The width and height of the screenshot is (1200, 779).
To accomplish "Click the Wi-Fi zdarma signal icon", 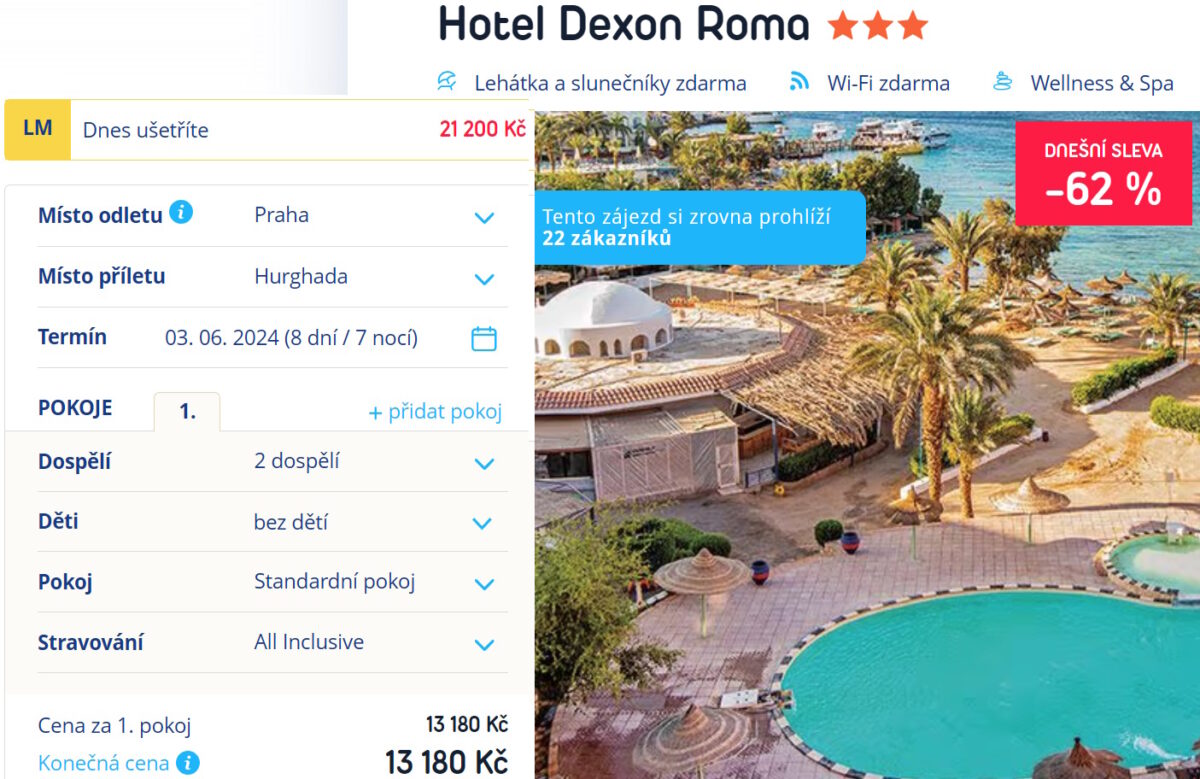I will [799, 82].
